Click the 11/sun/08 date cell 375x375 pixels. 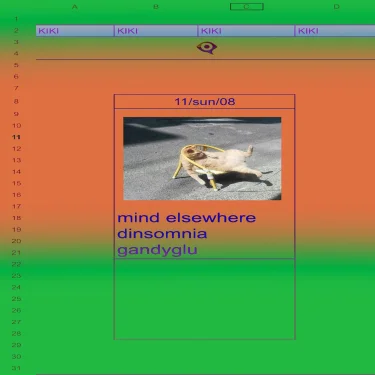point(205,102)
